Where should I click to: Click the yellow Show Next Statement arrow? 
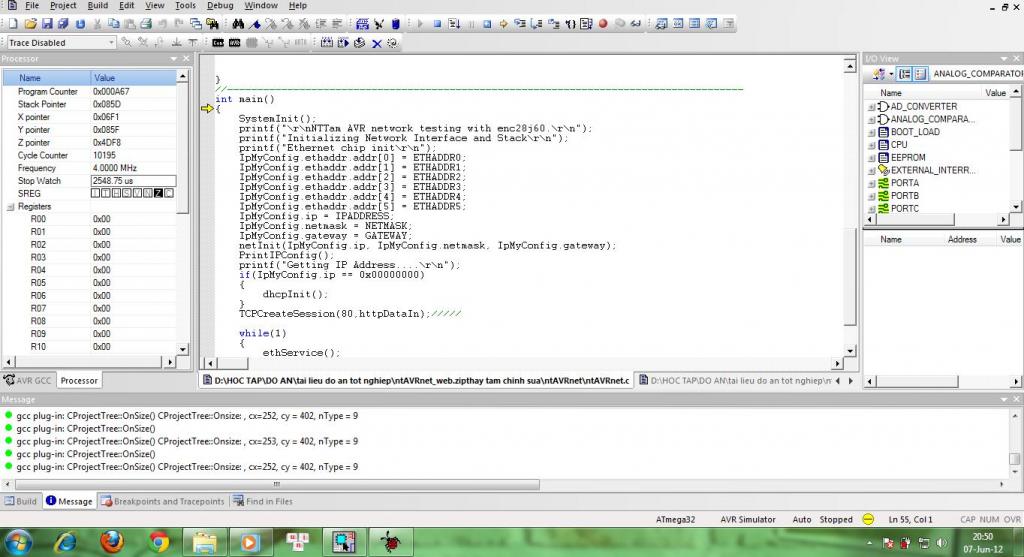pos(504,24)
